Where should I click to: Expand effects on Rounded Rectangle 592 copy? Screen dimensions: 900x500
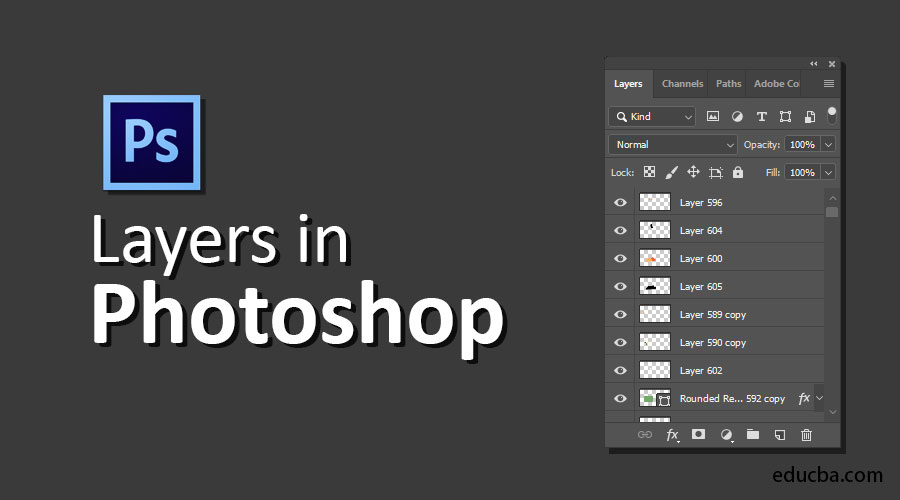[x=820, y=398]
